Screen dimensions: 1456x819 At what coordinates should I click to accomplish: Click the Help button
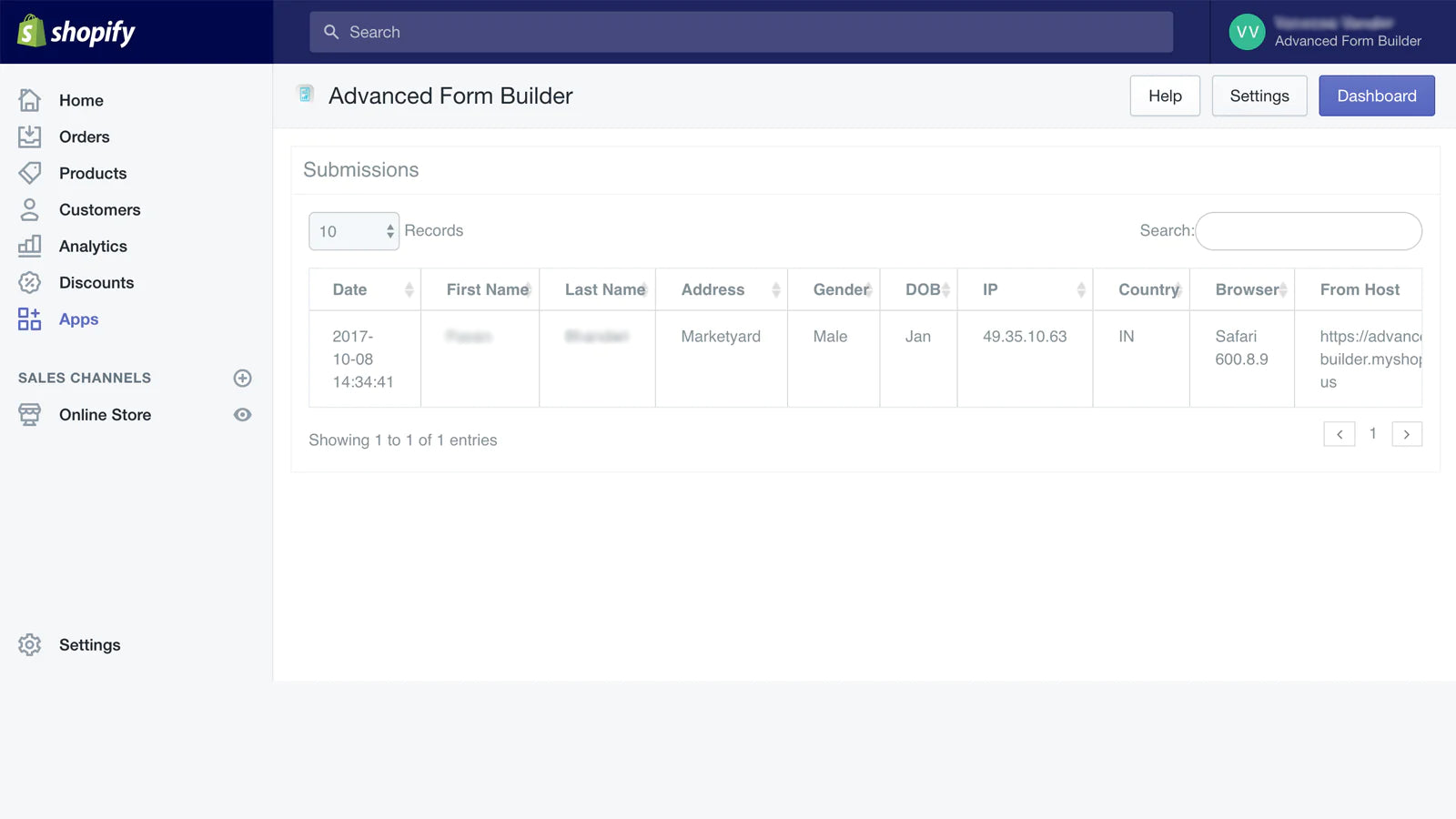click(1165, 96)
